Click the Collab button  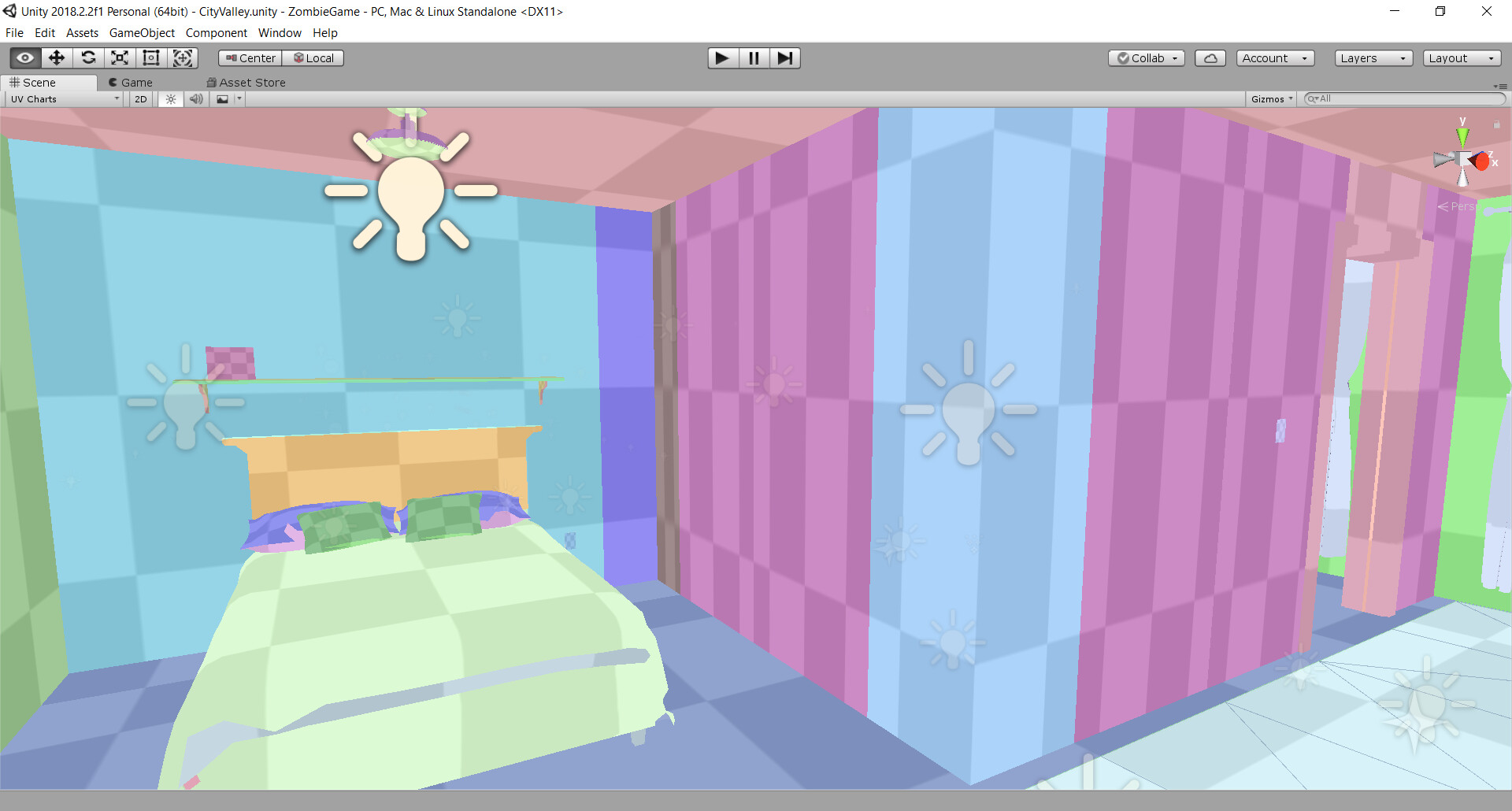click(x=1146, y=57)
